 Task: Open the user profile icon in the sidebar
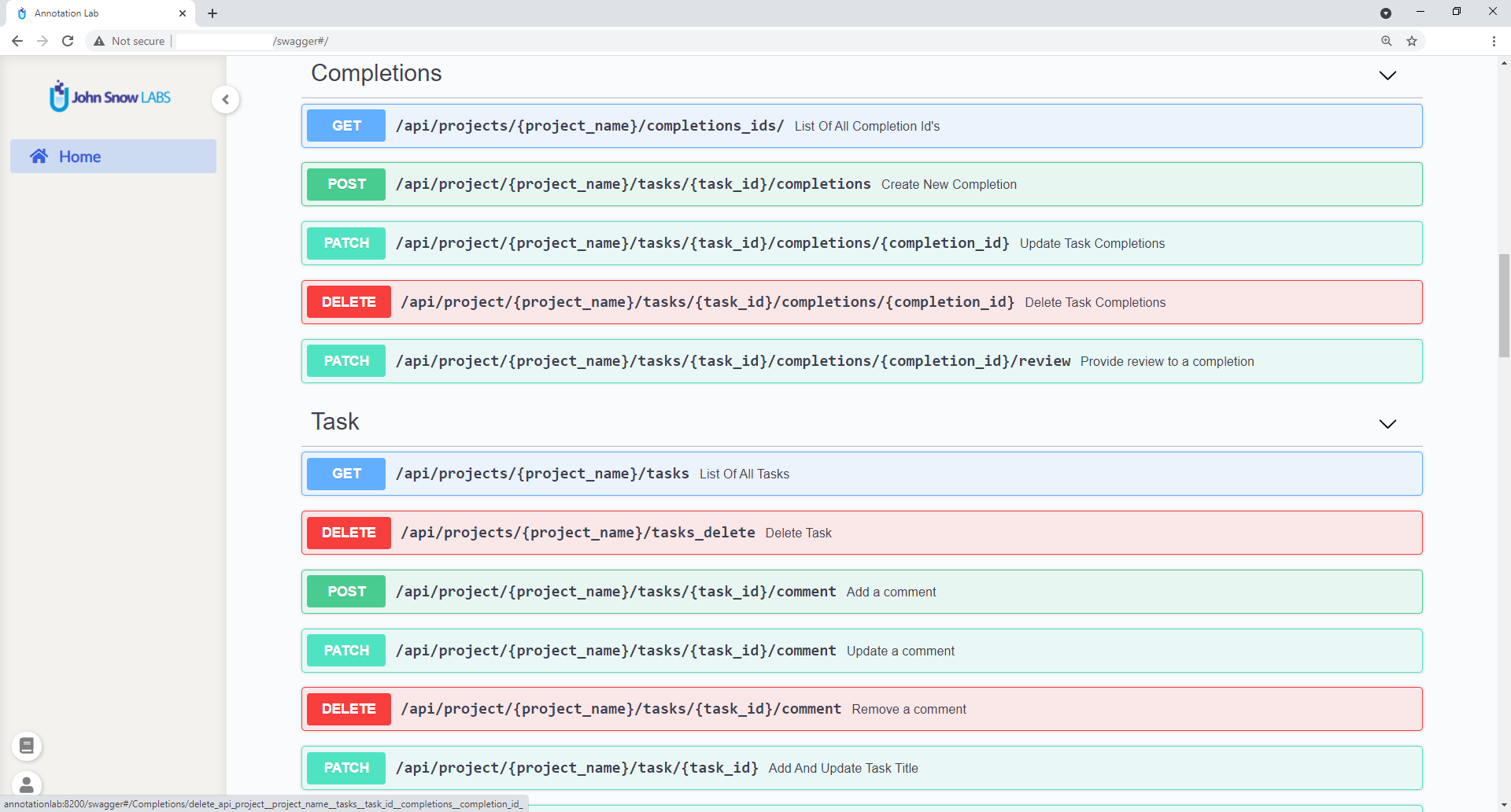click(x=27, y=784)
